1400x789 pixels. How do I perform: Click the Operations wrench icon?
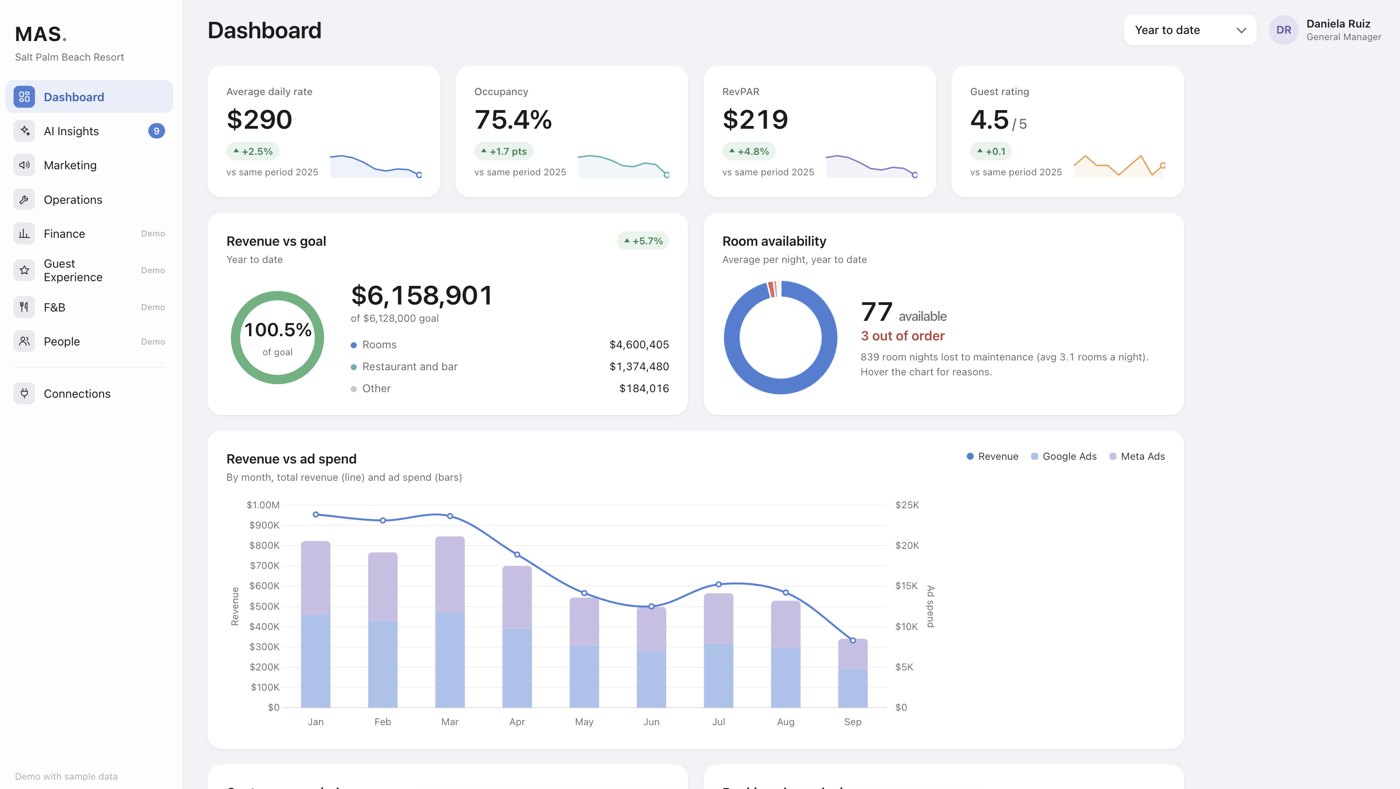24,200
